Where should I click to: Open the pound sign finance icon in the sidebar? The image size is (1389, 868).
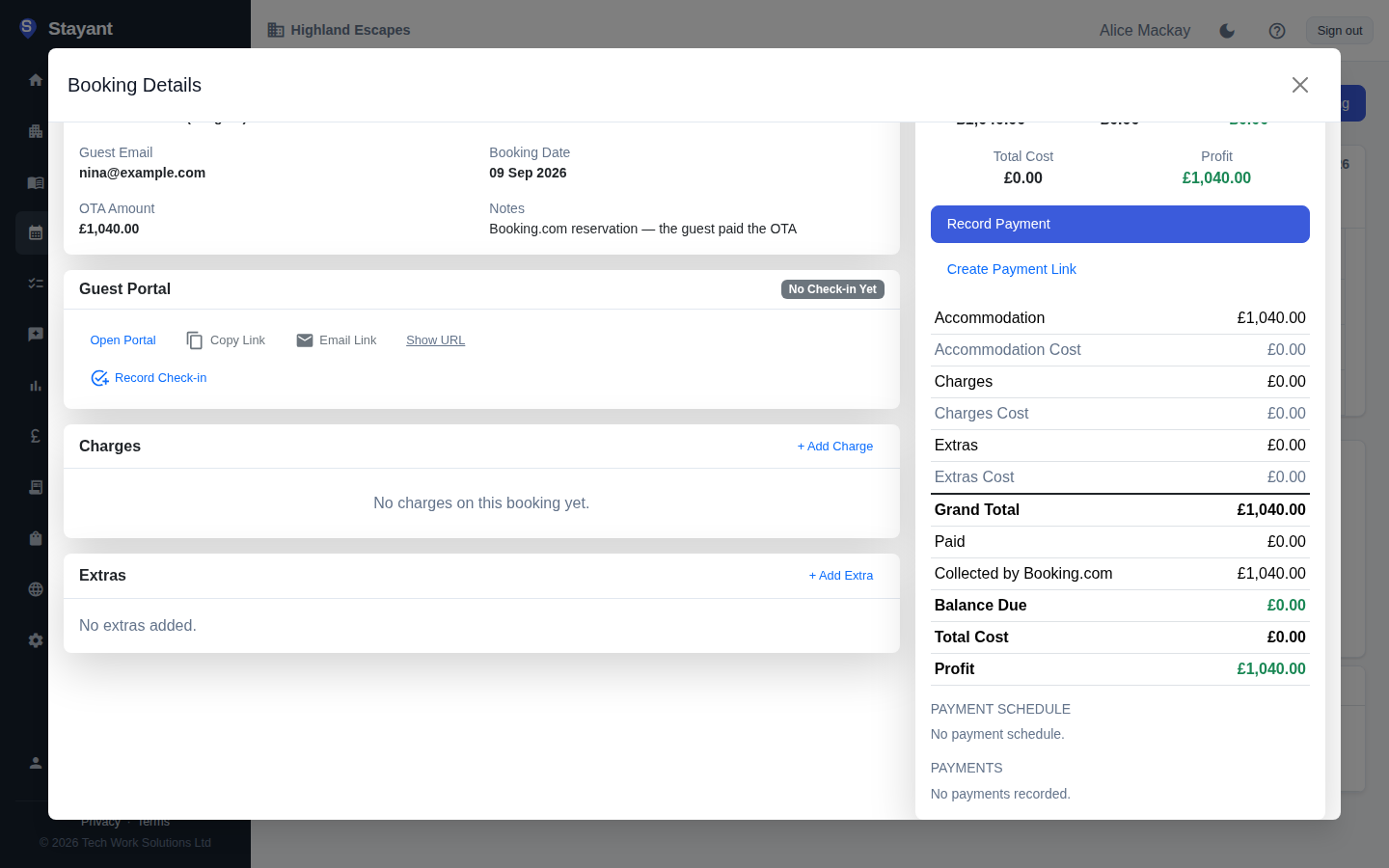pos(36,436)
